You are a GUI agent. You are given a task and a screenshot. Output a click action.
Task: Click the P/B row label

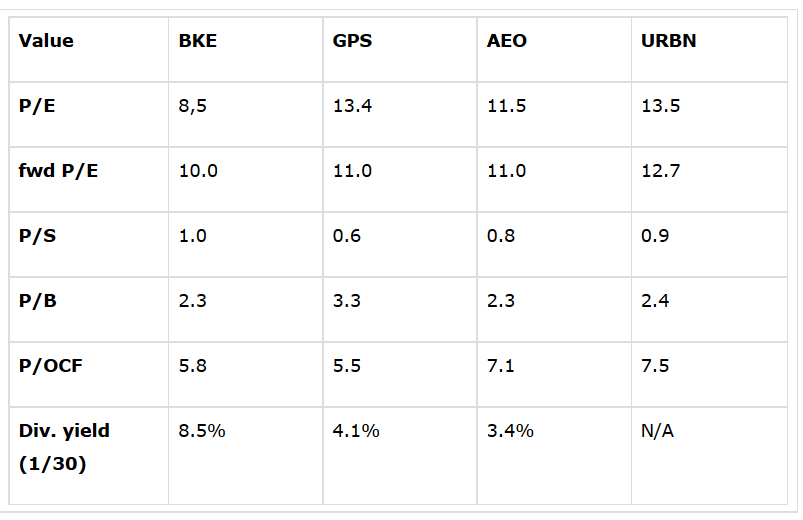[x=36, y=301]
